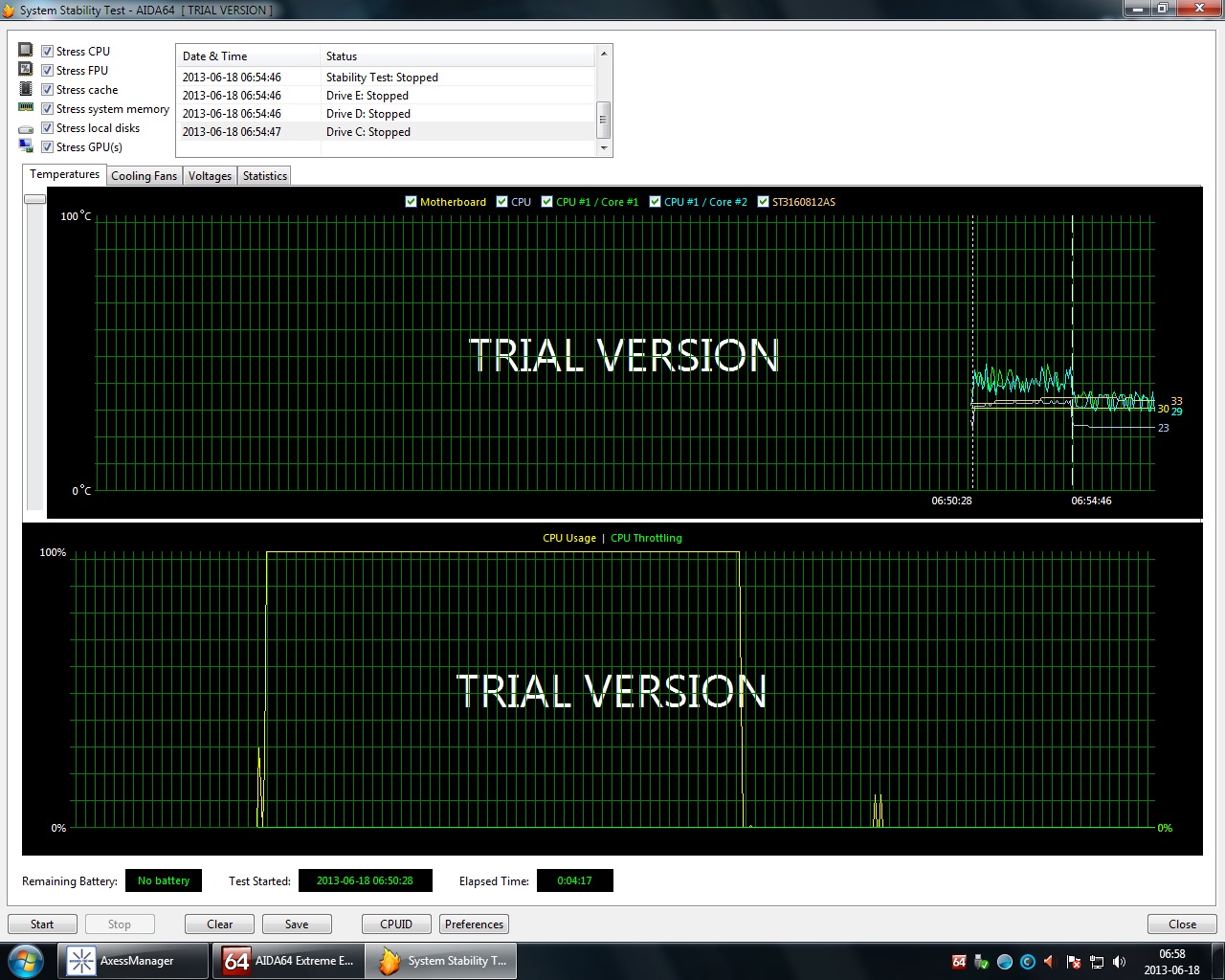This screenshot has width=1225, height=980.
Task: Toggle the ST3160812AS drive temperature checkbox
Action: (764, 202)
